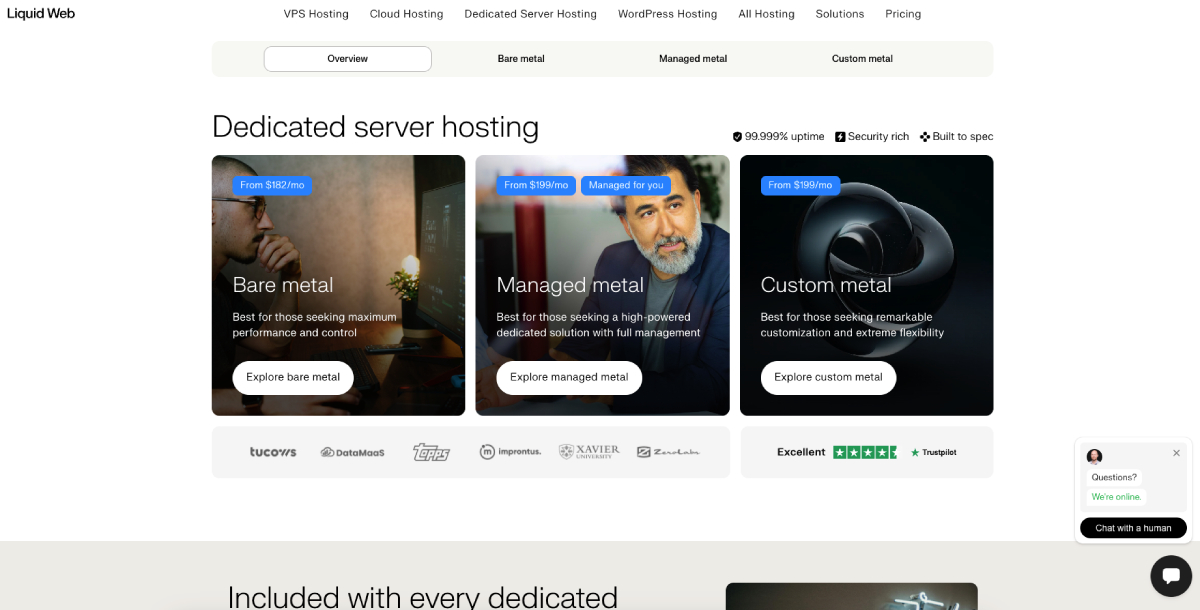Click the Liquid Web logo
This screenshot has height=610, width=1200.
point(40,13)
